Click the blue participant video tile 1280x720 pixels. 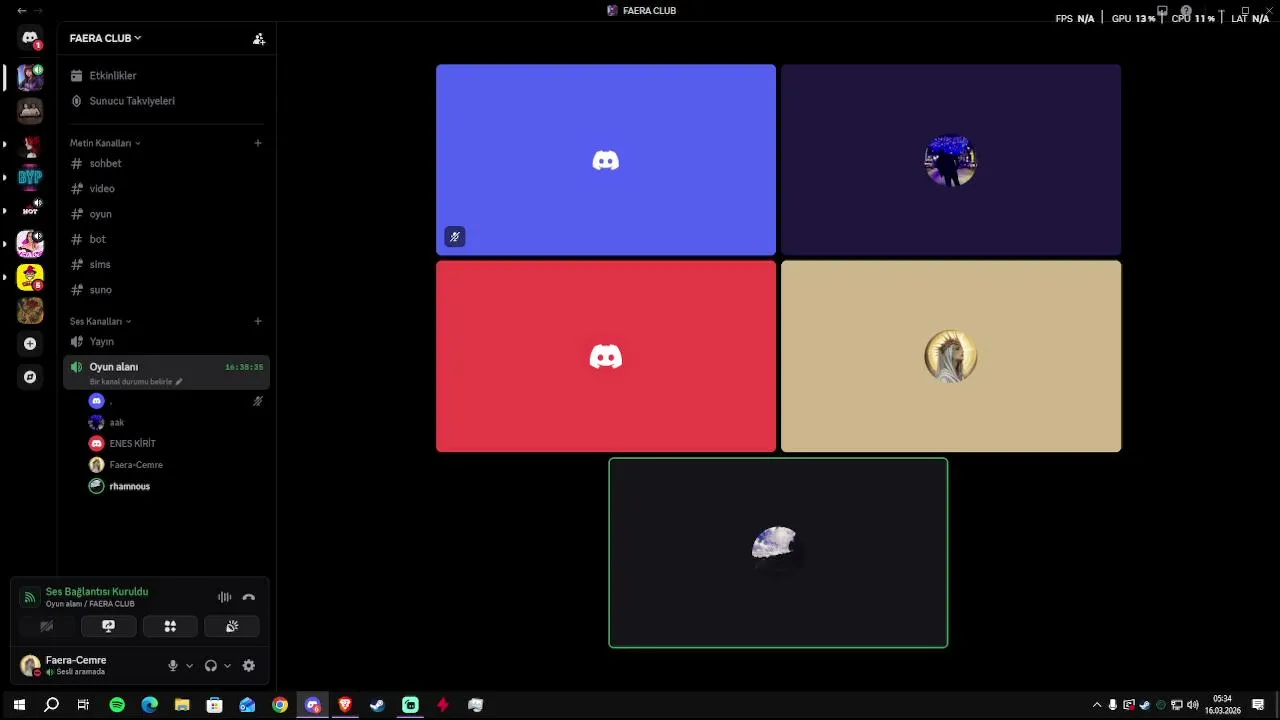[606, 160]
